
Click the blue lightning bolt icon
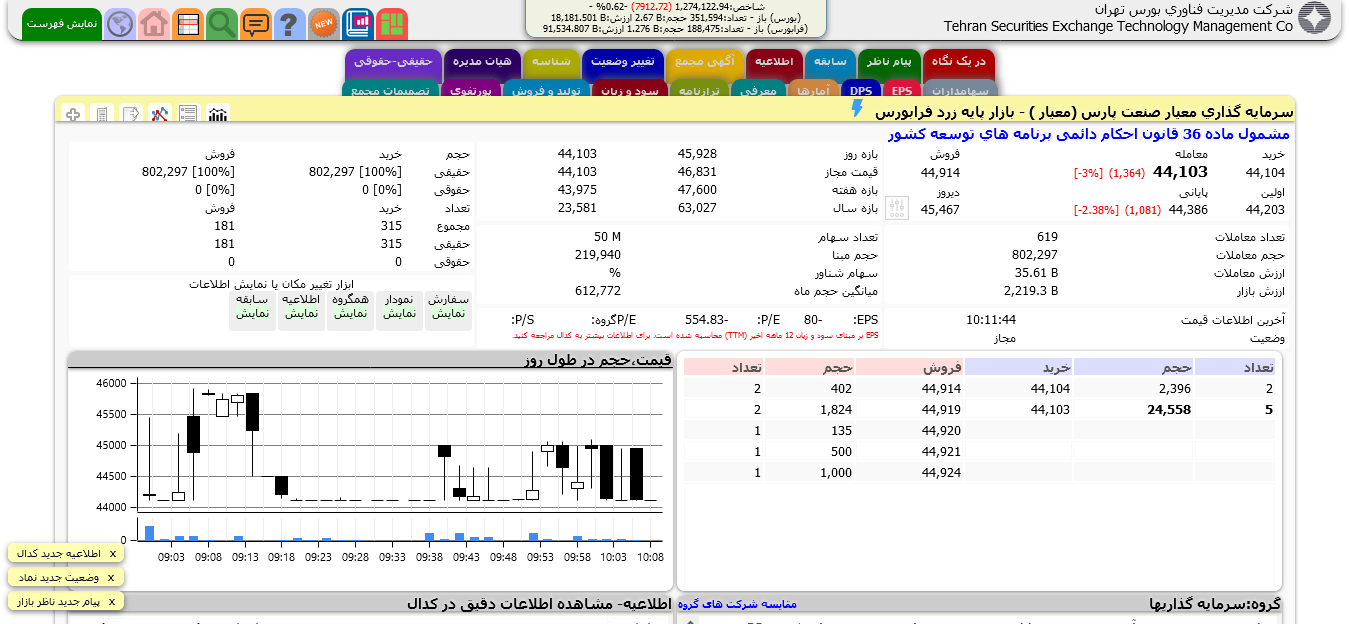(x=857, y=109)
